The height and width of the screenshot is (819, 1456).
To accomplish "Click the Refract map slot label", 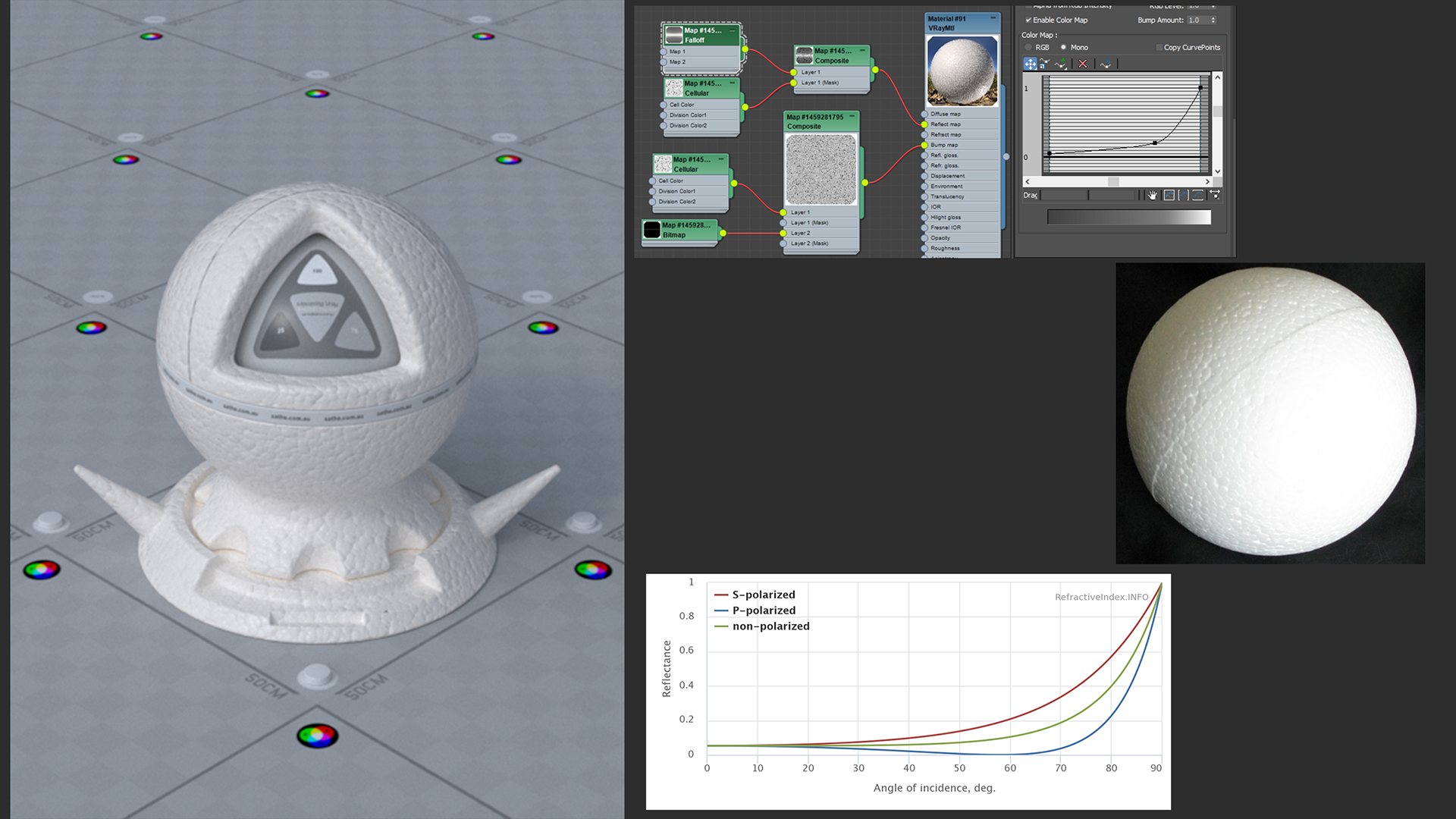I will 946,135.
